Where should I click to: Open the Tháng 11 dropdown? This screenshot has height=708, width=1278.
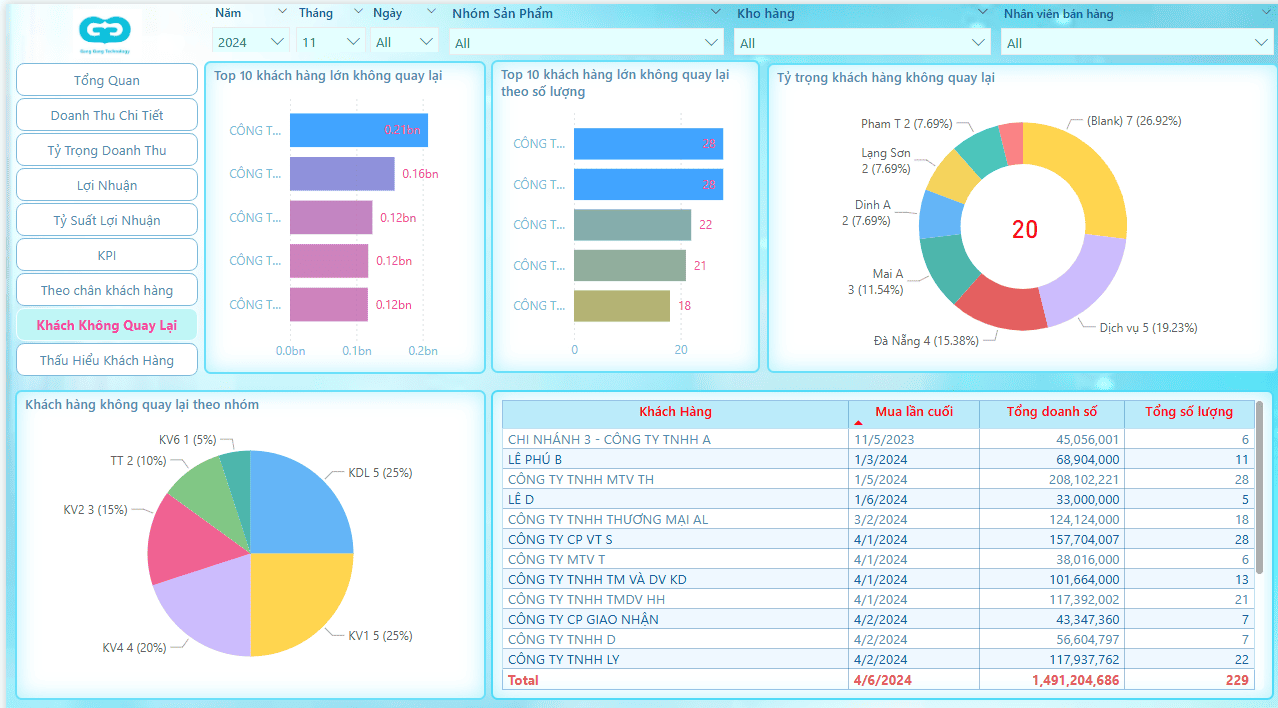pos(330,42)
